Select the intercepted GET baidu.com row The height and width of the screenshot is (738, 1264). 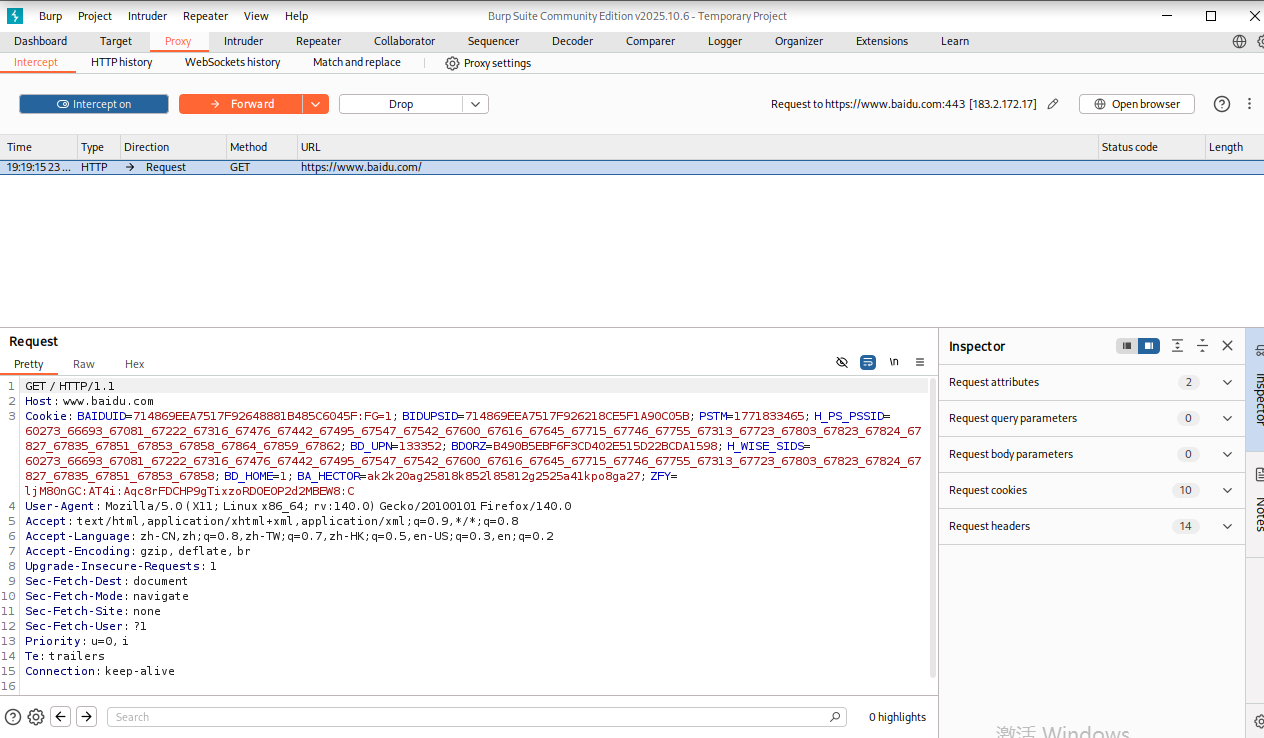tap(632, 167)
